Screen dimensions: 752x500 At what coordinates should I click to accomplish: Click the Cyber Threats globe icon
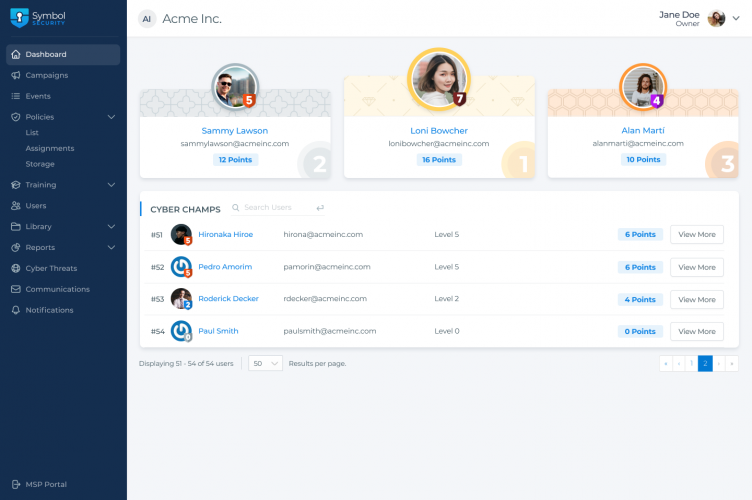click(x=16, y=268)
